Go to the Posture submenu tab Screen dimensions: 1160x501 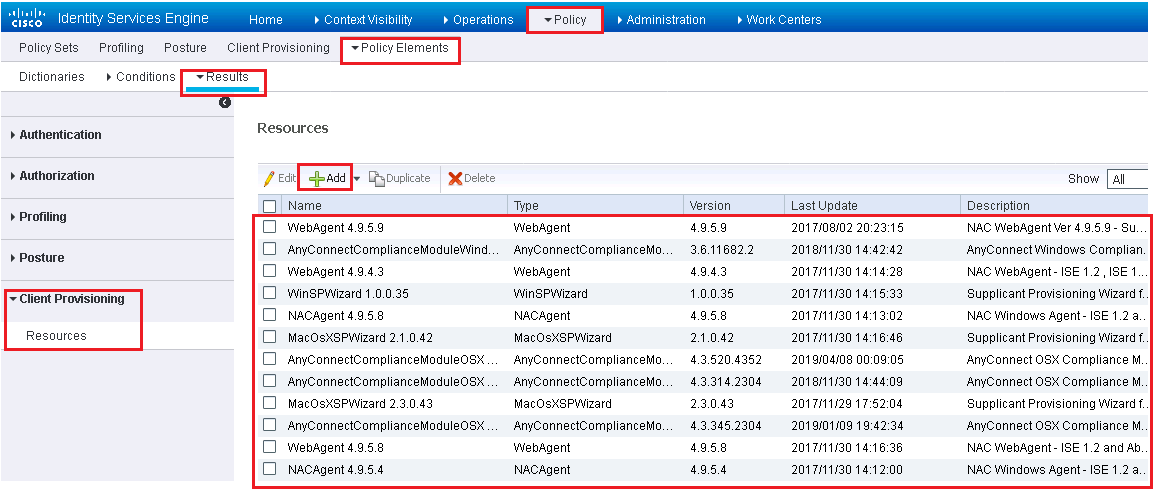point(186,48)
